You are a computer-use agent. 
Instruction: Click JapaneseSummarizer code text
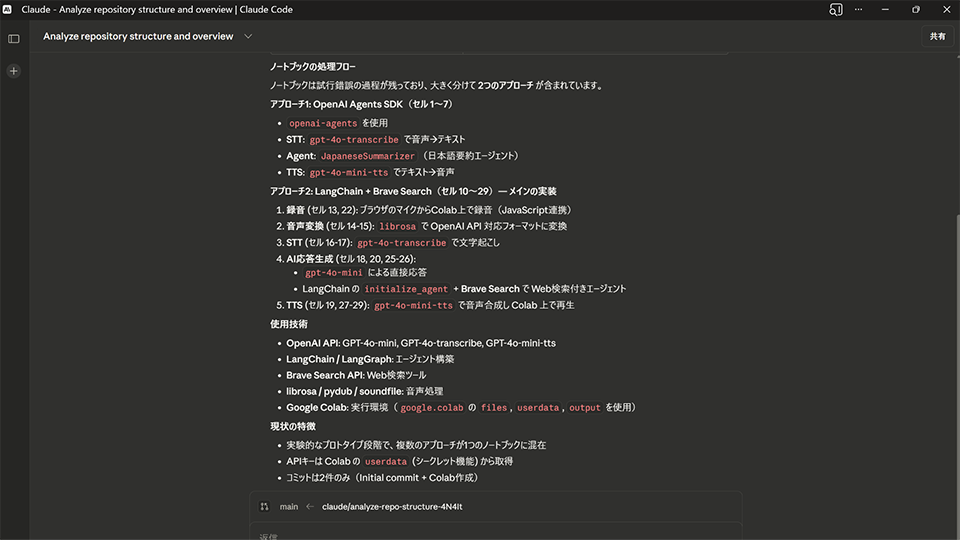pos(367,156)
